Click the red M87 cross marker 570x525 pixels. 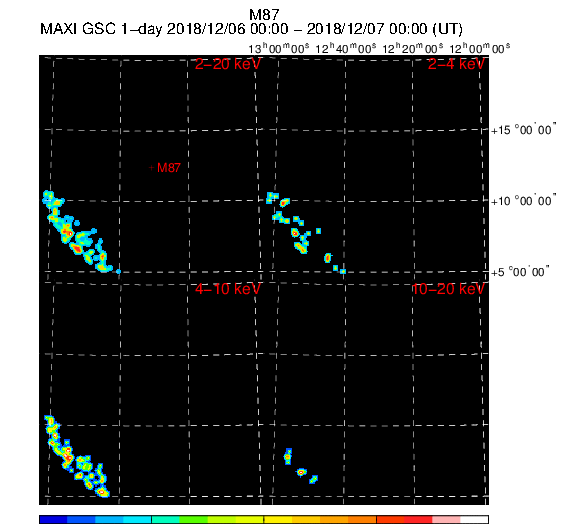point(152,168)
